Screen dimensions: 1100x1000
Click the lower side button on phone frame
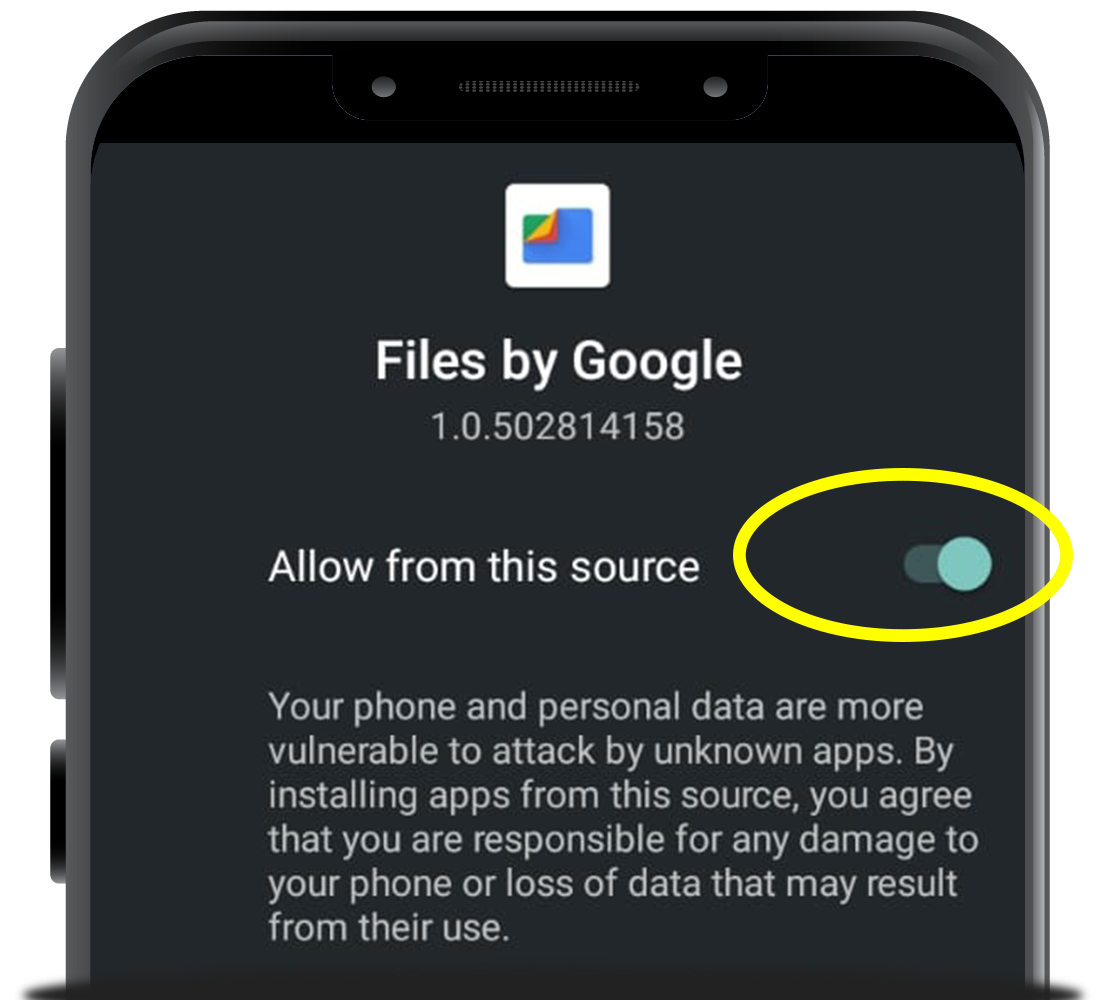point(58,811)
